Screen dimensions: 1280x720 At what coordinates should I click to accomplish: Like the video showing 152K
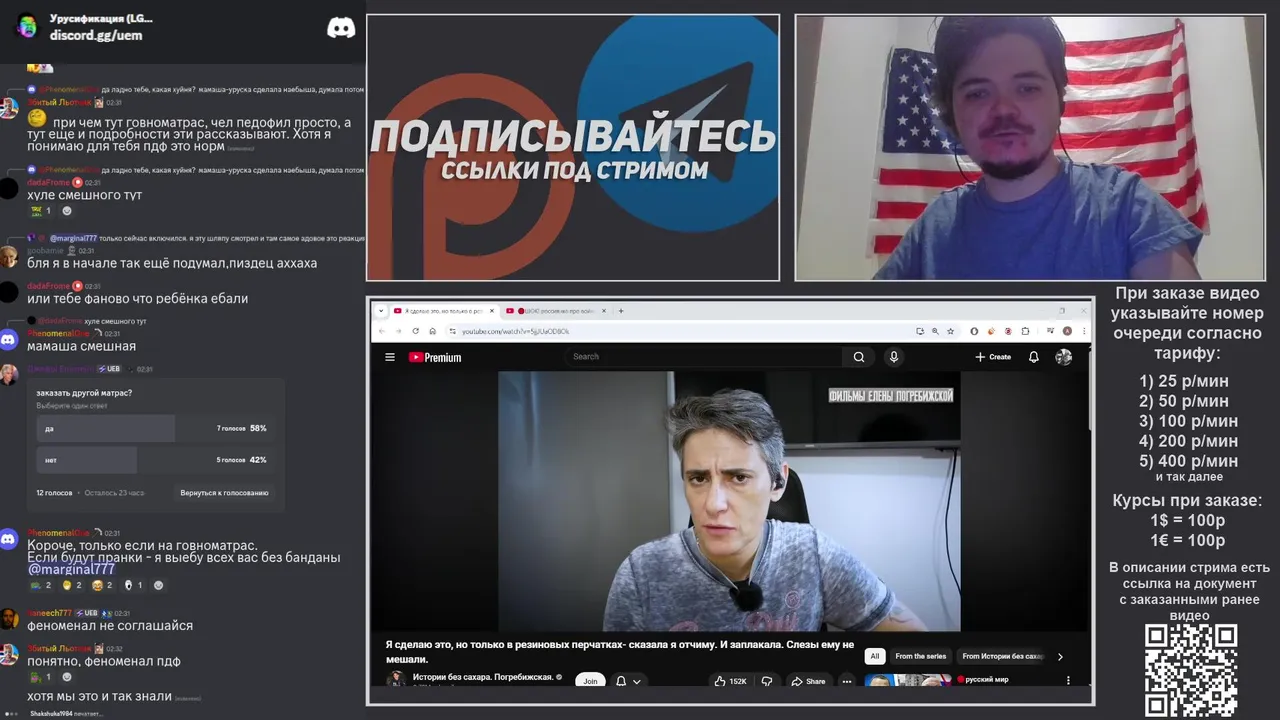coord(731,681)
